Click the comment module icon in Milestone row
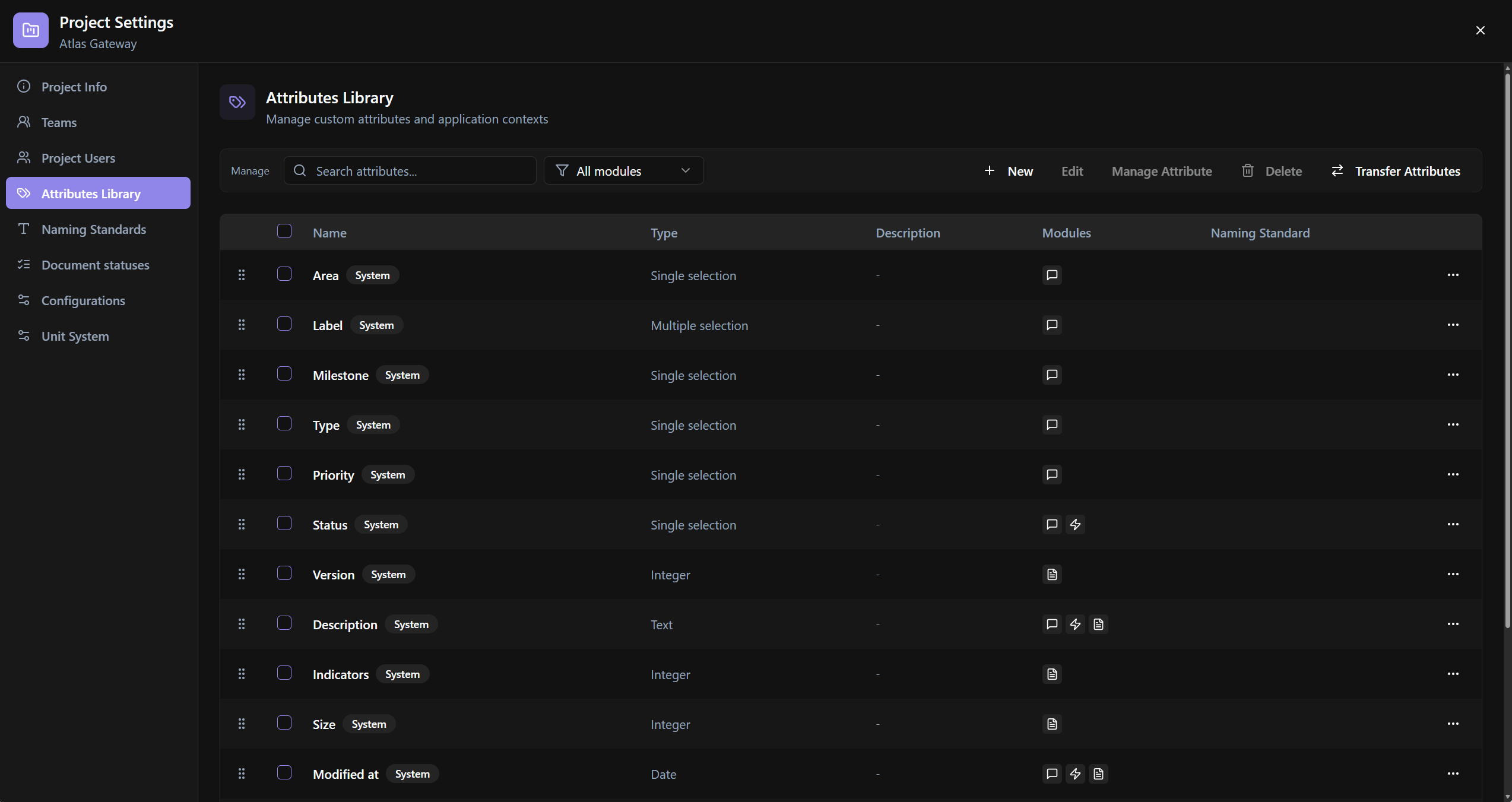 1052,375
